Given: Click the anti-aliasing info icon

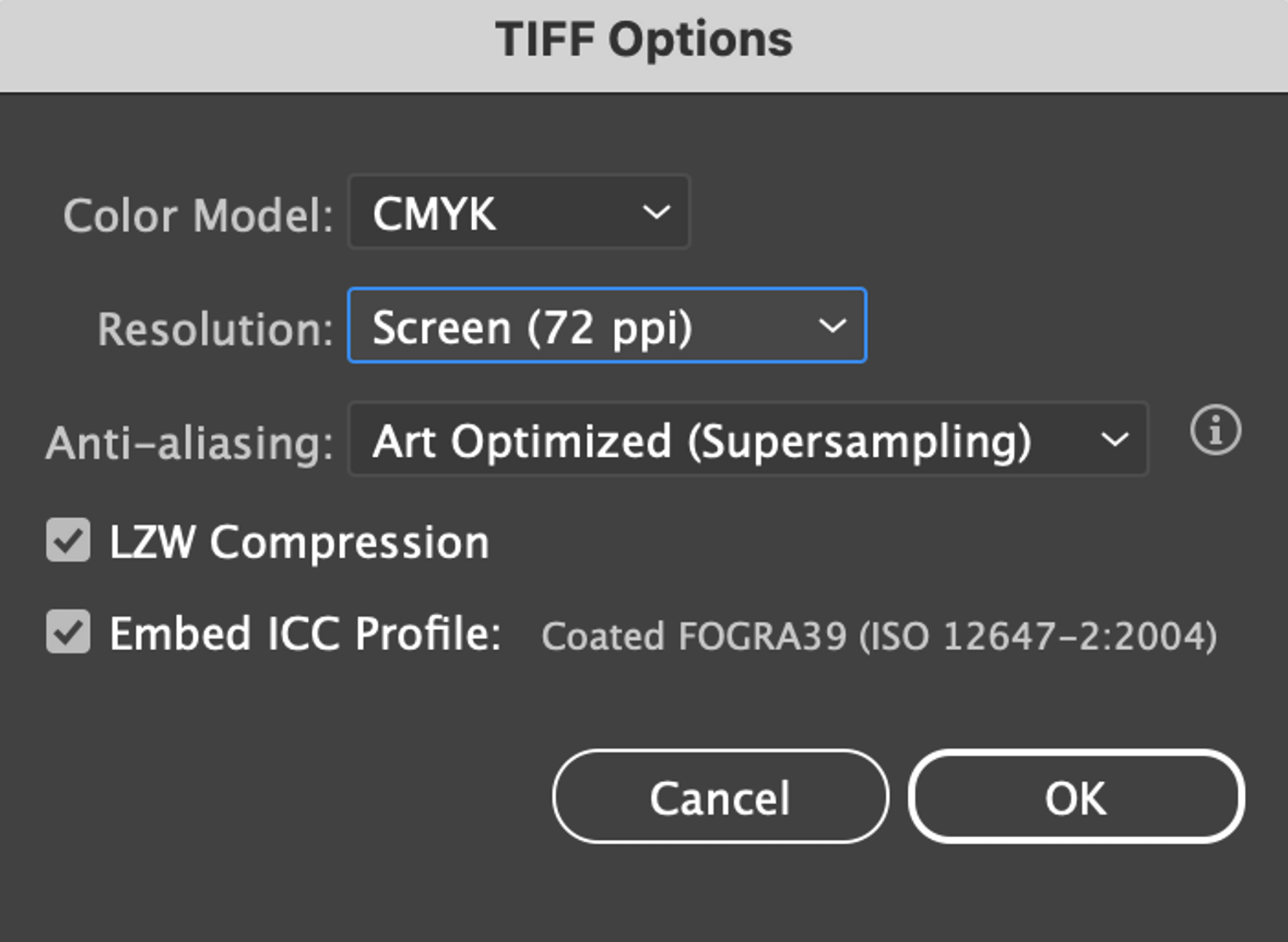Looking at the screenshot, I should pyautogui.click(x=1215, y=431).
